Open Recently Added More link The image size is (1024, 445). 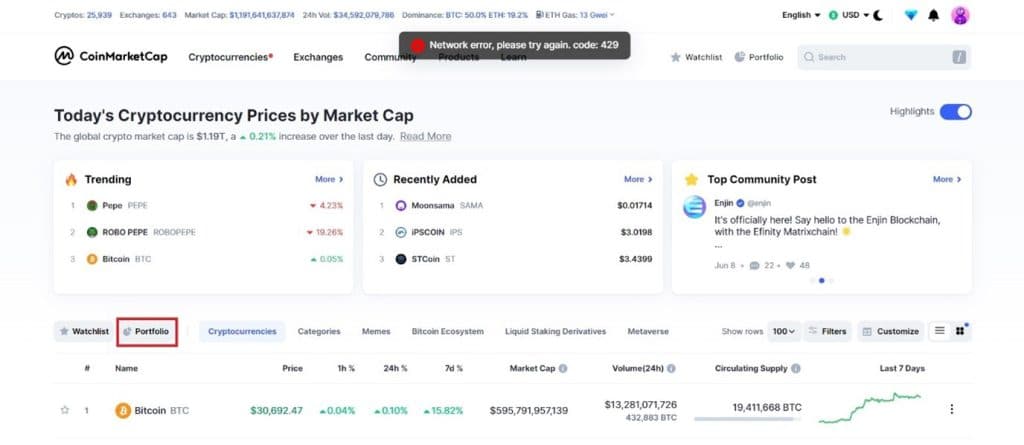pyautogui.click(x=638, y=179)
